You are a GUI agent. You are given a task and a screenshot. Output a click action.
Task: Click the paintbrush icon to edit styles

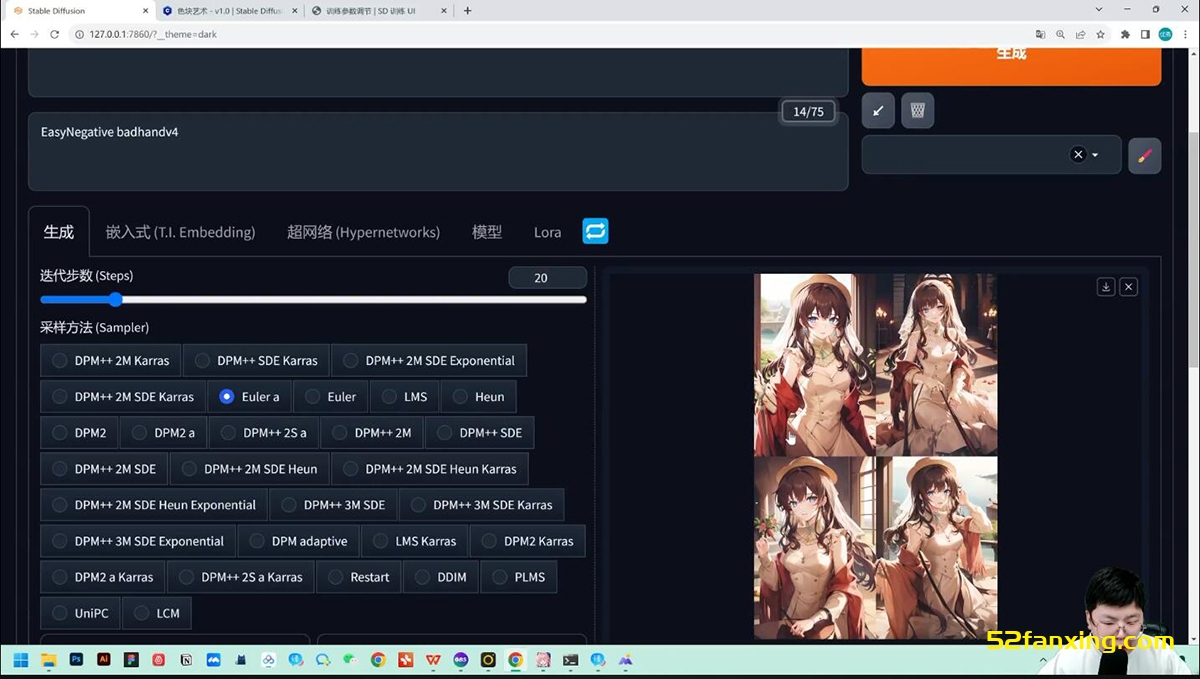point(1145,155)
